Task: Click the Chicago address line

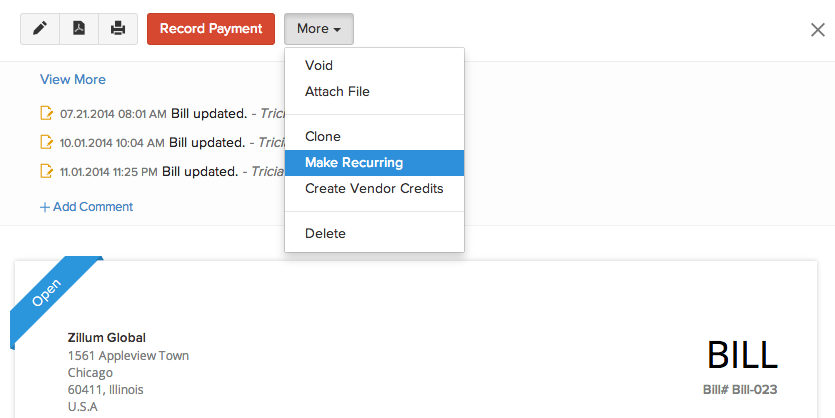Action: click(x=90, y=373)
